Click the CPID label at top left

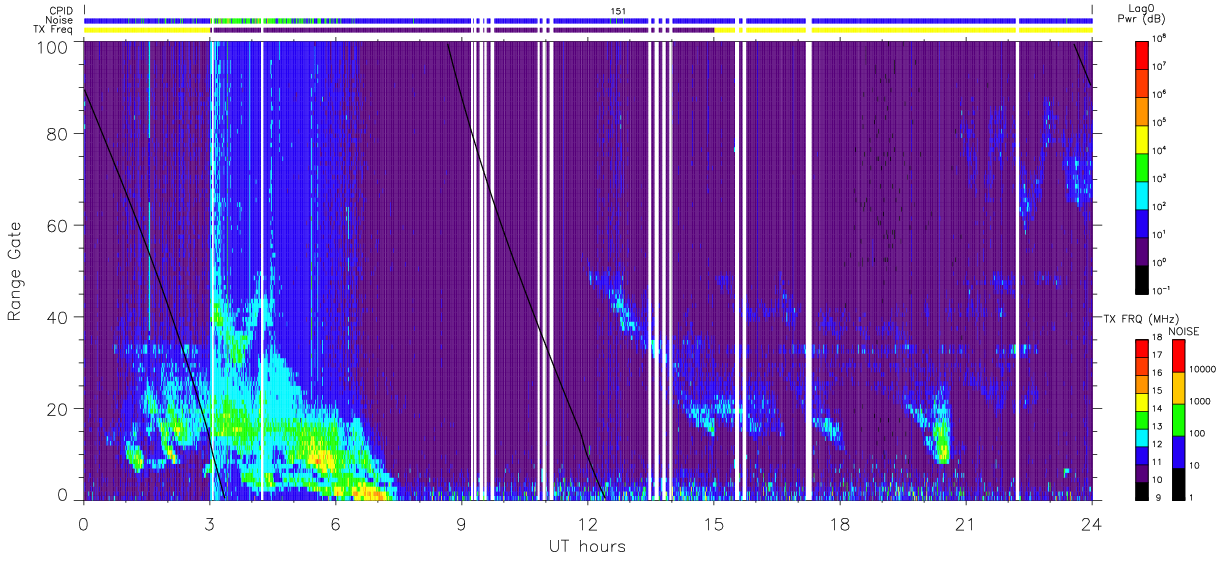[61, 10]
